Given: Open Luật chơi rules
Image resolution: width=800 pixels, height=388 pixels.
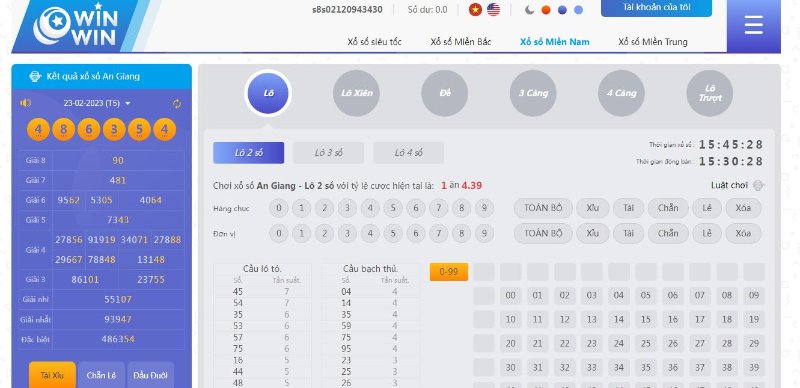Looking at the screenshot, I should tap(737, 185).
